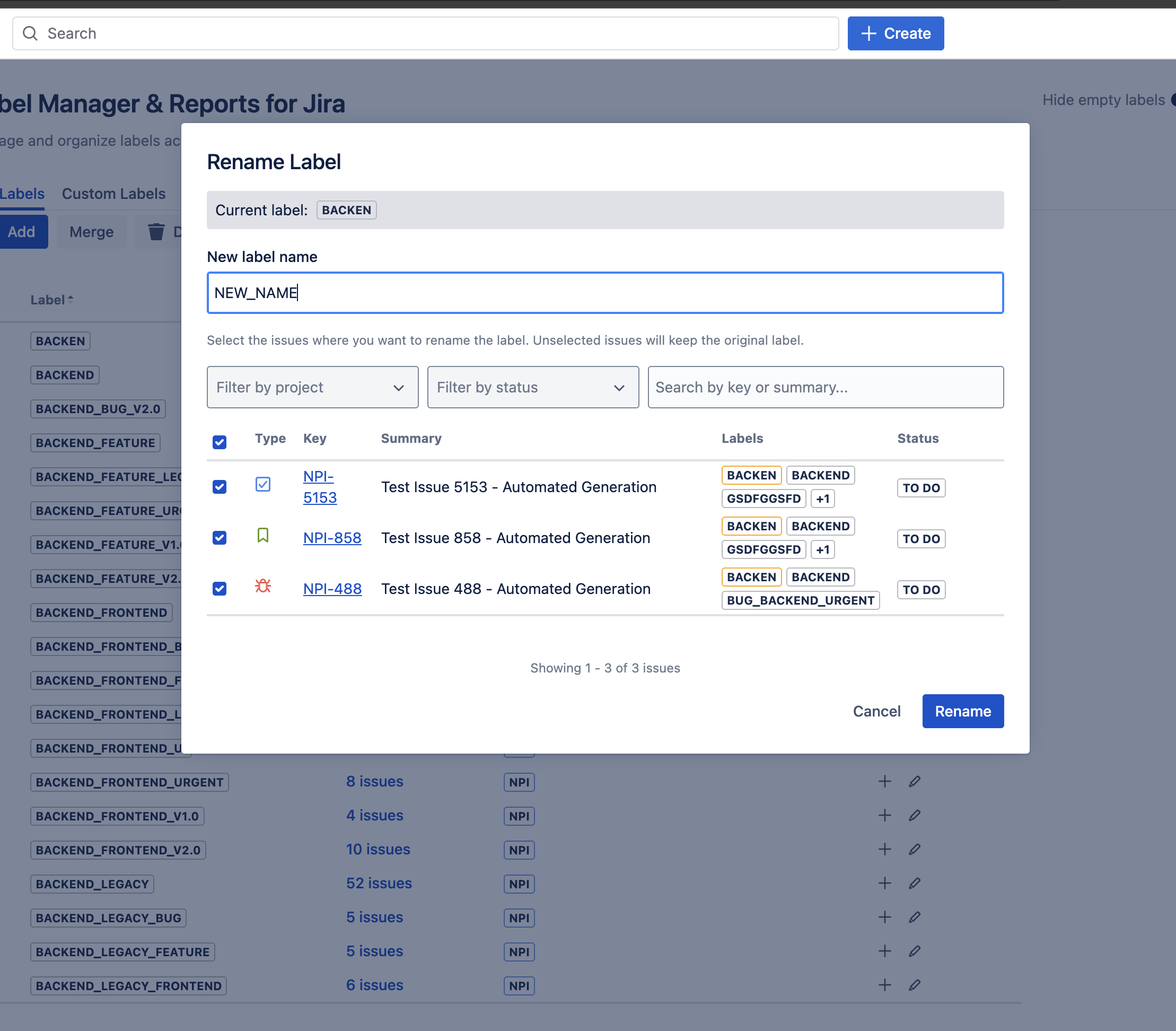Click the plus icon on the Create button
The image size is (1176, 1031).
(867, 33)
